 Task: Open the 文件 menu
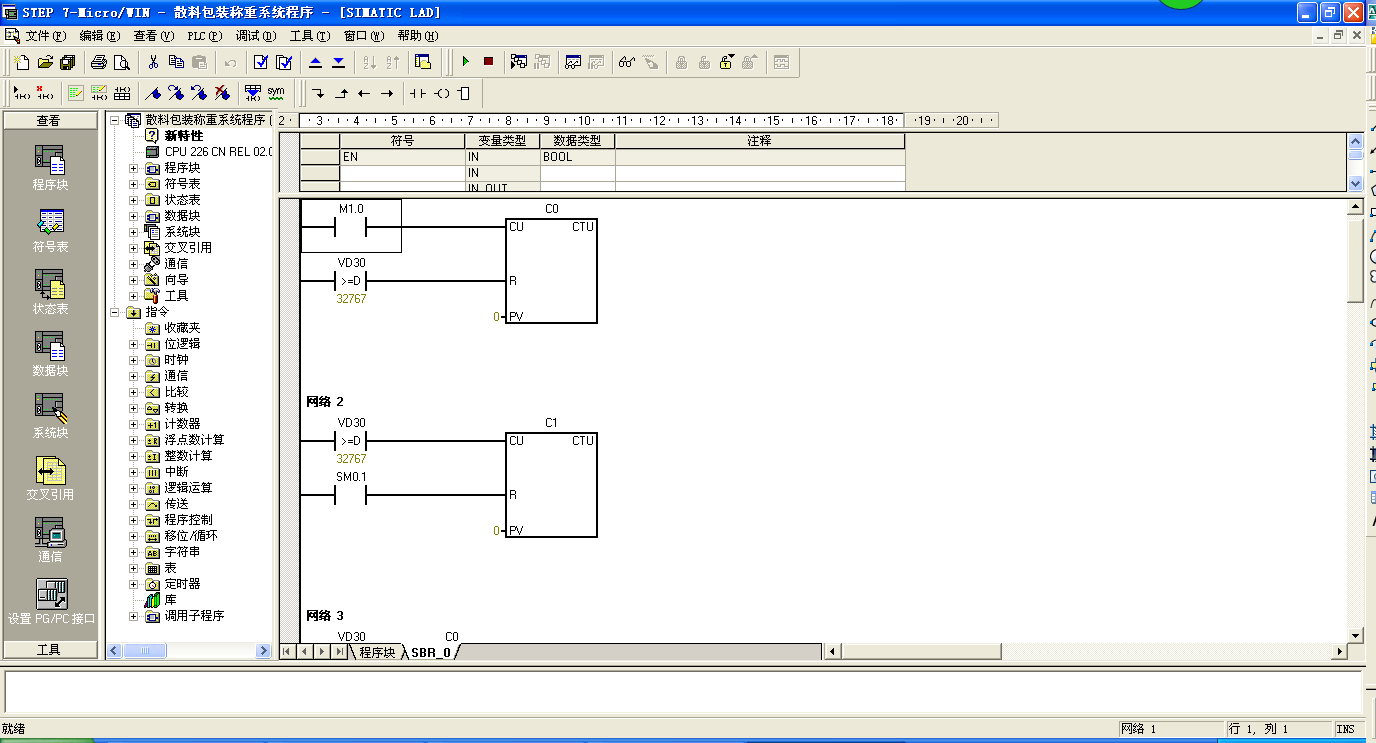[45, 36]
